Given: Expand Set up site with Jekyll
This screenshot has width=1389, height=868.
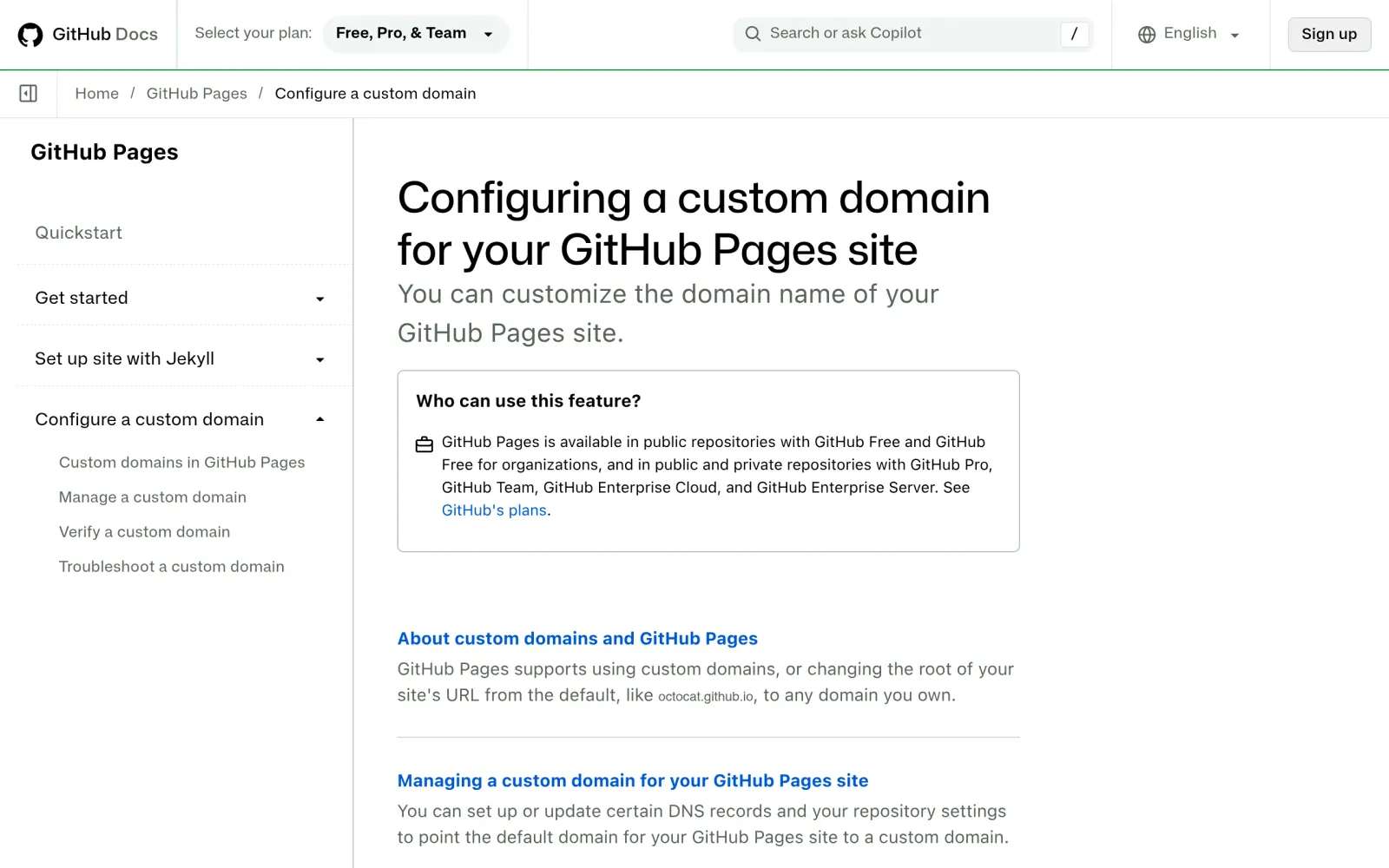Looking at the screenshot, I should 180,358.
